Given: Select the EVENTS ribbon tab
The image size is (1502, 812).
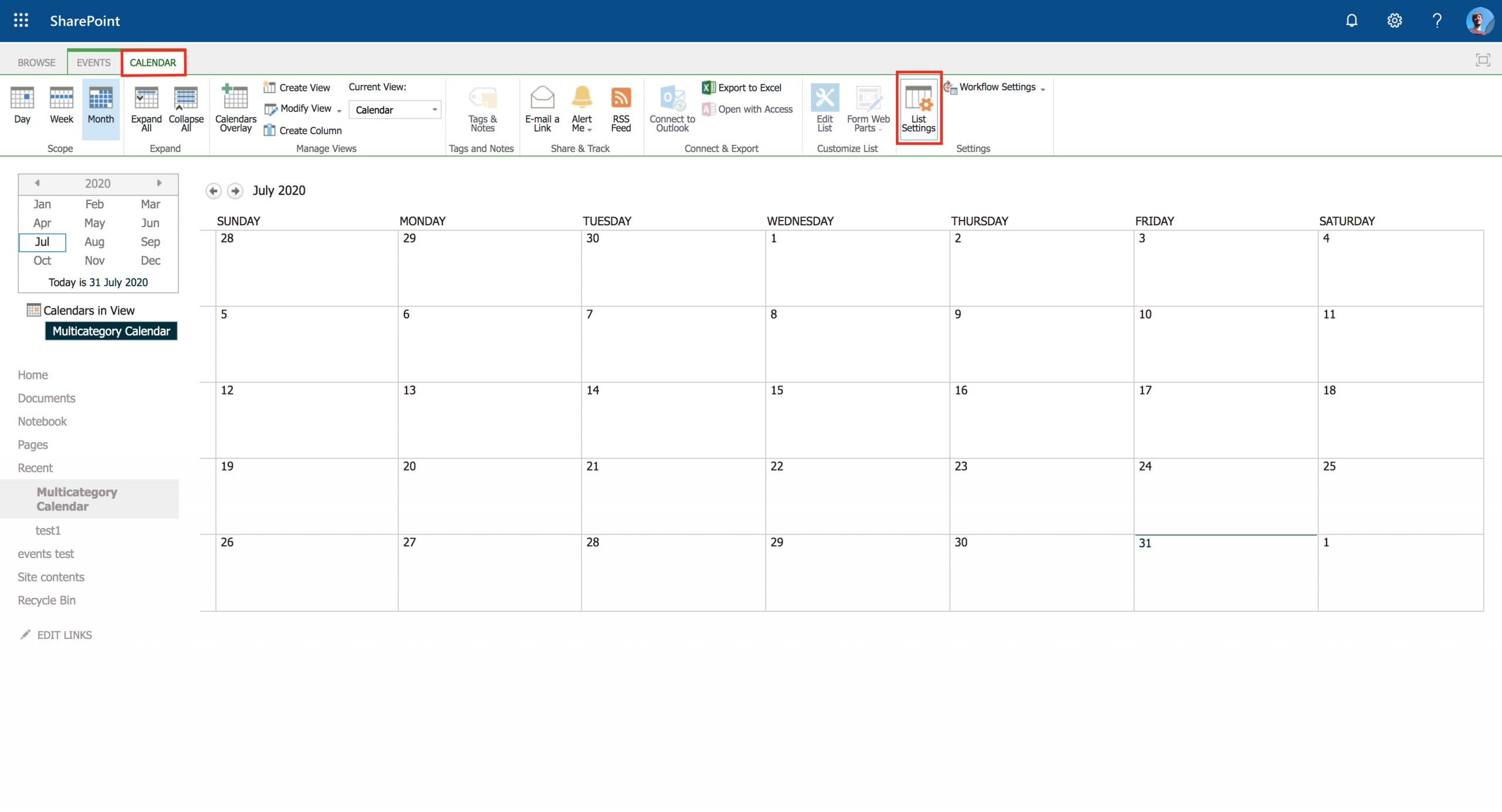Looking at the screenshot, I should pos(93,62).
